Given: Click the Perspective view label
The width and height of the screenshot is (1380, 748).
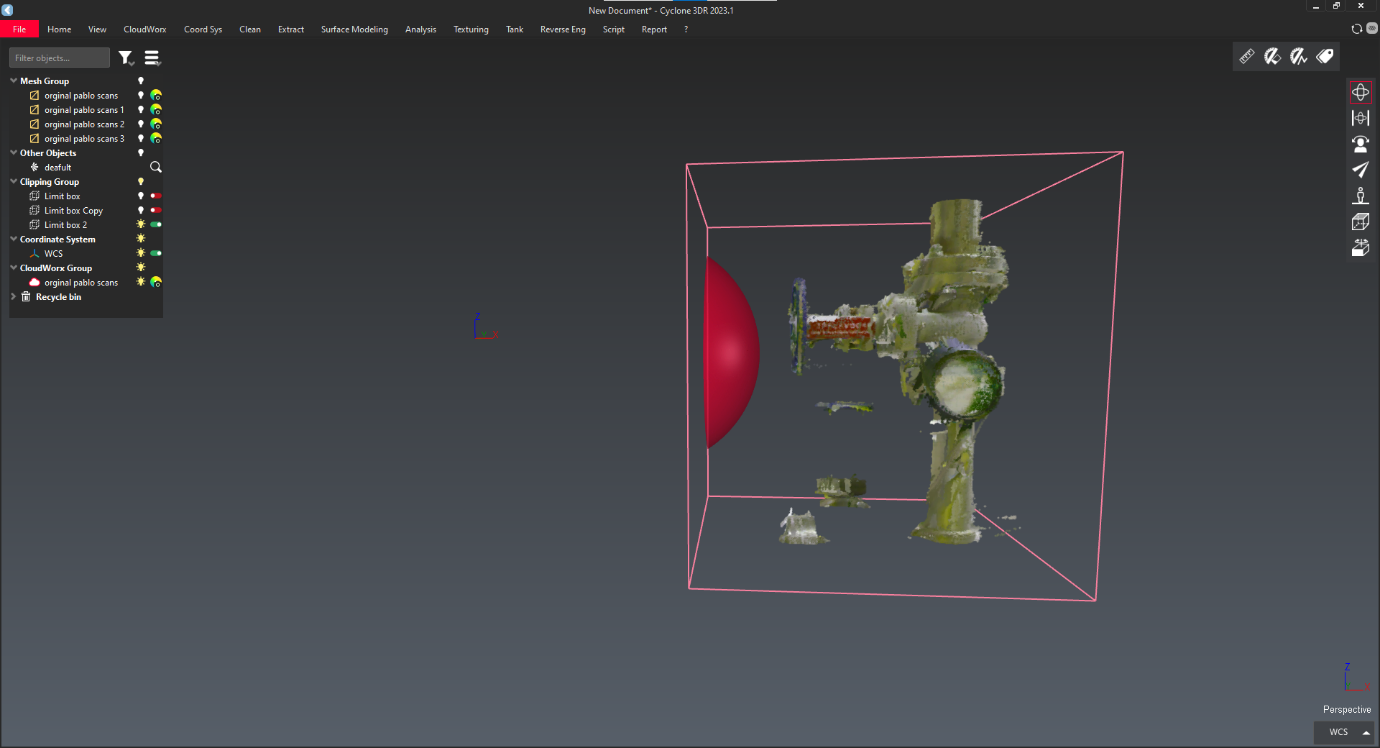Looking at the screenshot, I should coord(1347,710).
